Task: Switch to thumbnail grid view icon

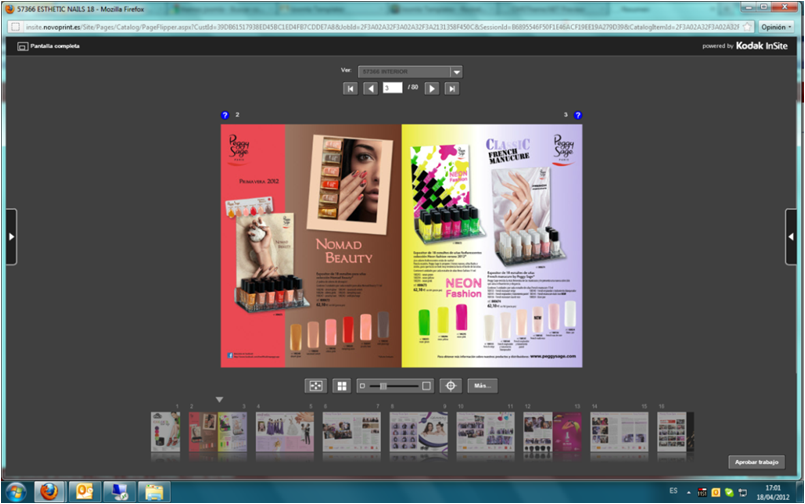Action: pos(341,386)
